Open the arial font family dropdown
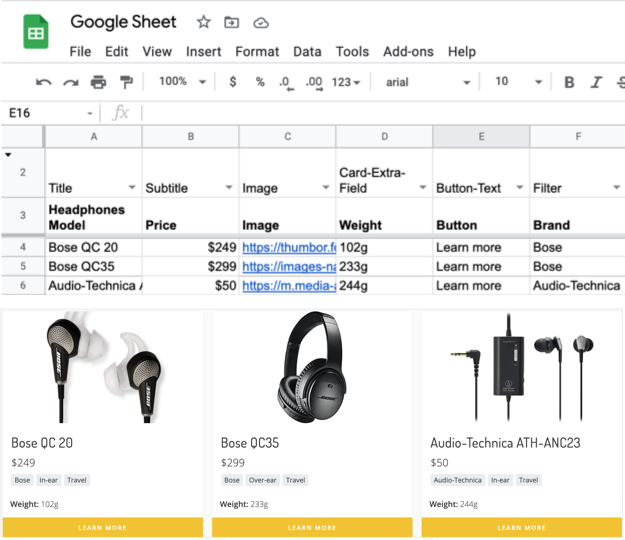The width and height of the screenshot is (625, 540). pyautogui.click(x=427, y=82)
